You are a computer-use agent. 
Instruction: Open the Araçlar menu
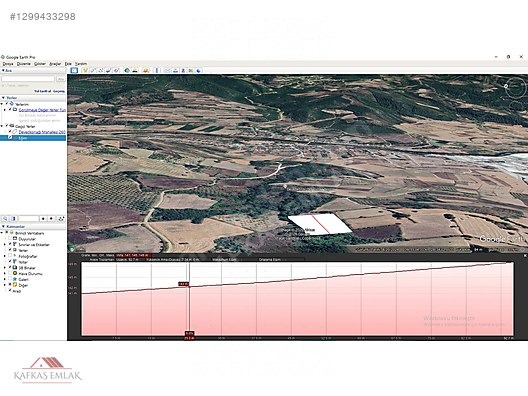point(55,64)
